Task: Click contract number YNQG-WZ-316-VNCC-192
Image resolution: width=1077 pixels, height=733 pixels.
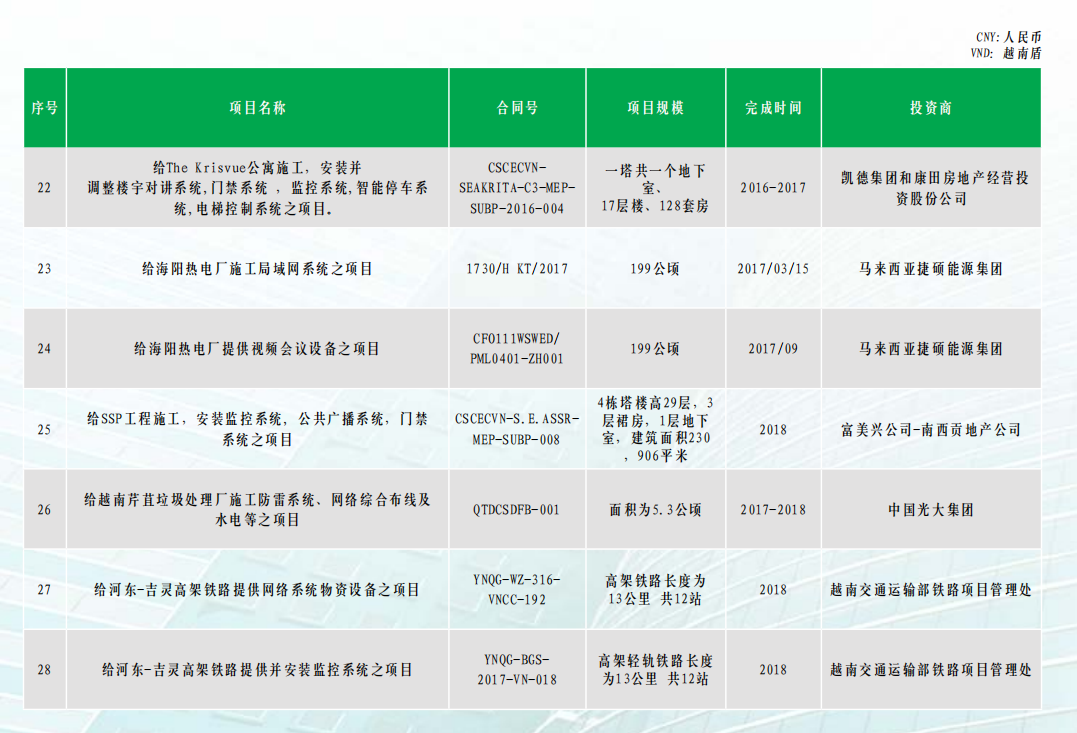Action: [x=517, y=590]
